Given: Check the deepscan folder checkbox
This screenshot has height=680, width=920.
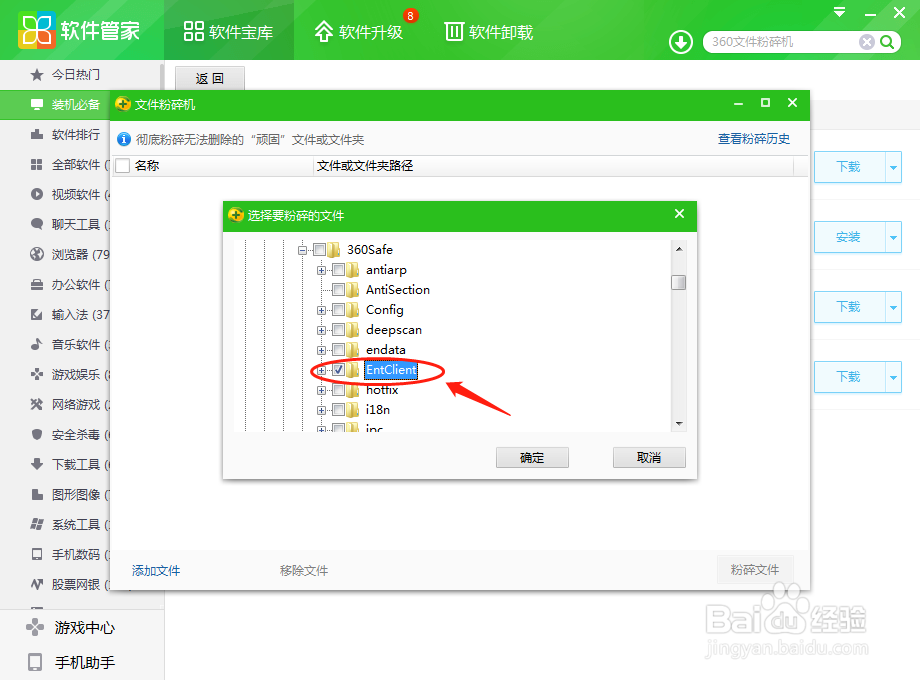Looking at the screenshot, I should [x=339, y=330].
